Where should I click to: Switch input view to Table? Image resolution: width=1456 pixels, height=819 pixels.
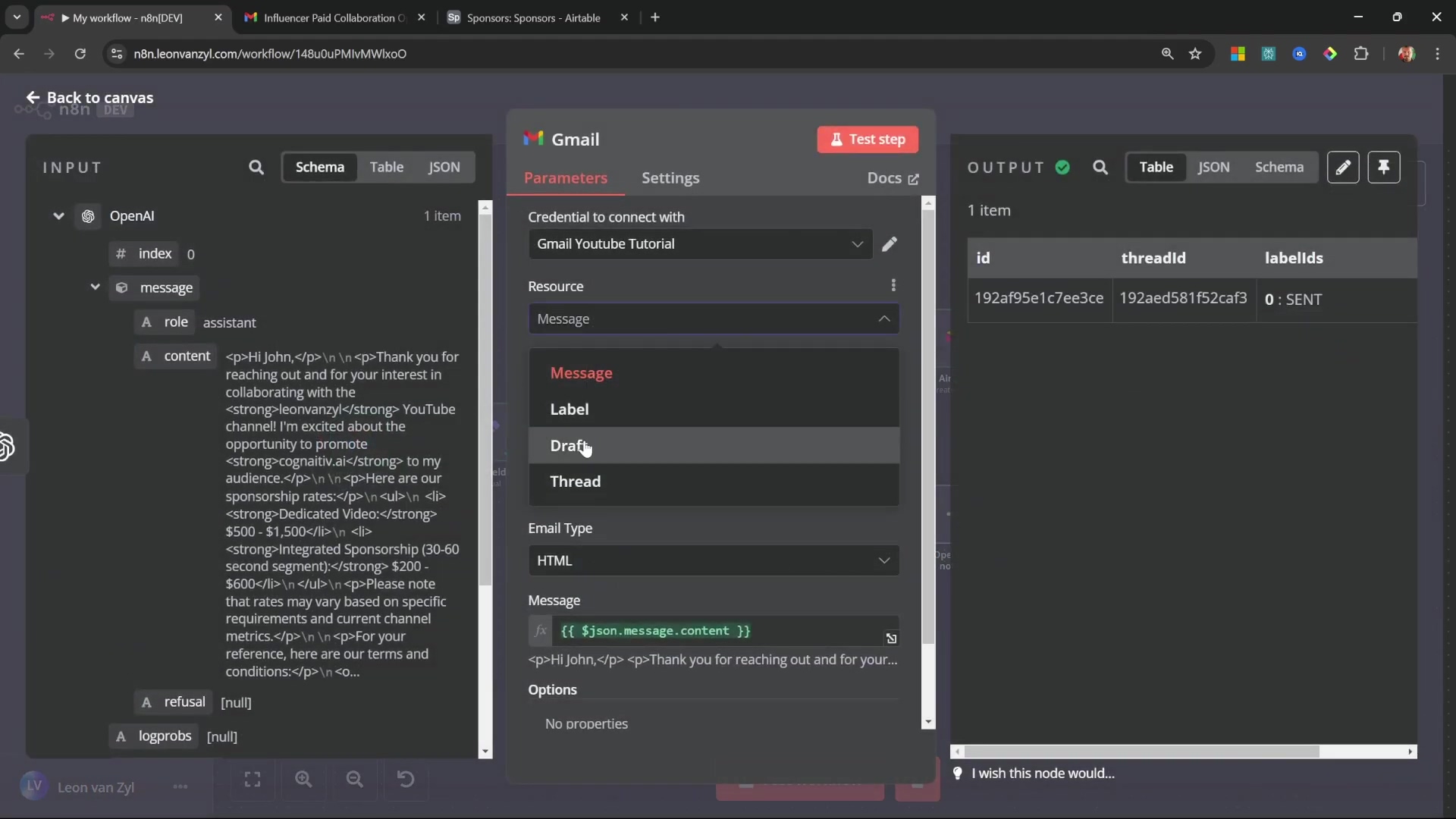386,168
